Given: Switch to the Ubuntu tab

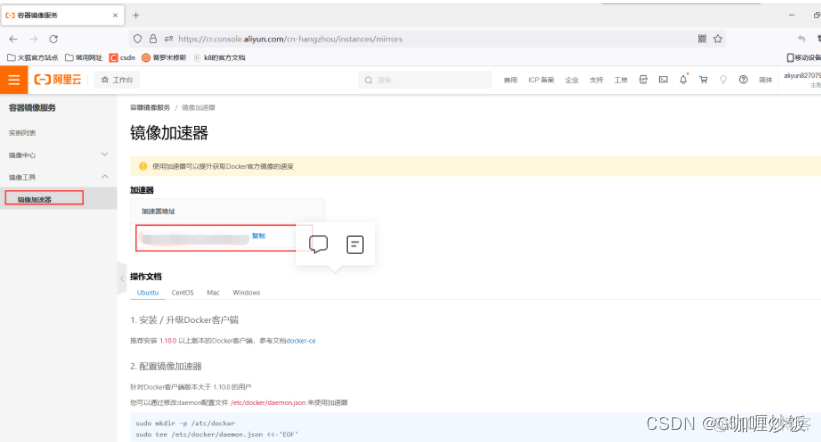Looking at the screenshot, I should click(x=148, y=292).
